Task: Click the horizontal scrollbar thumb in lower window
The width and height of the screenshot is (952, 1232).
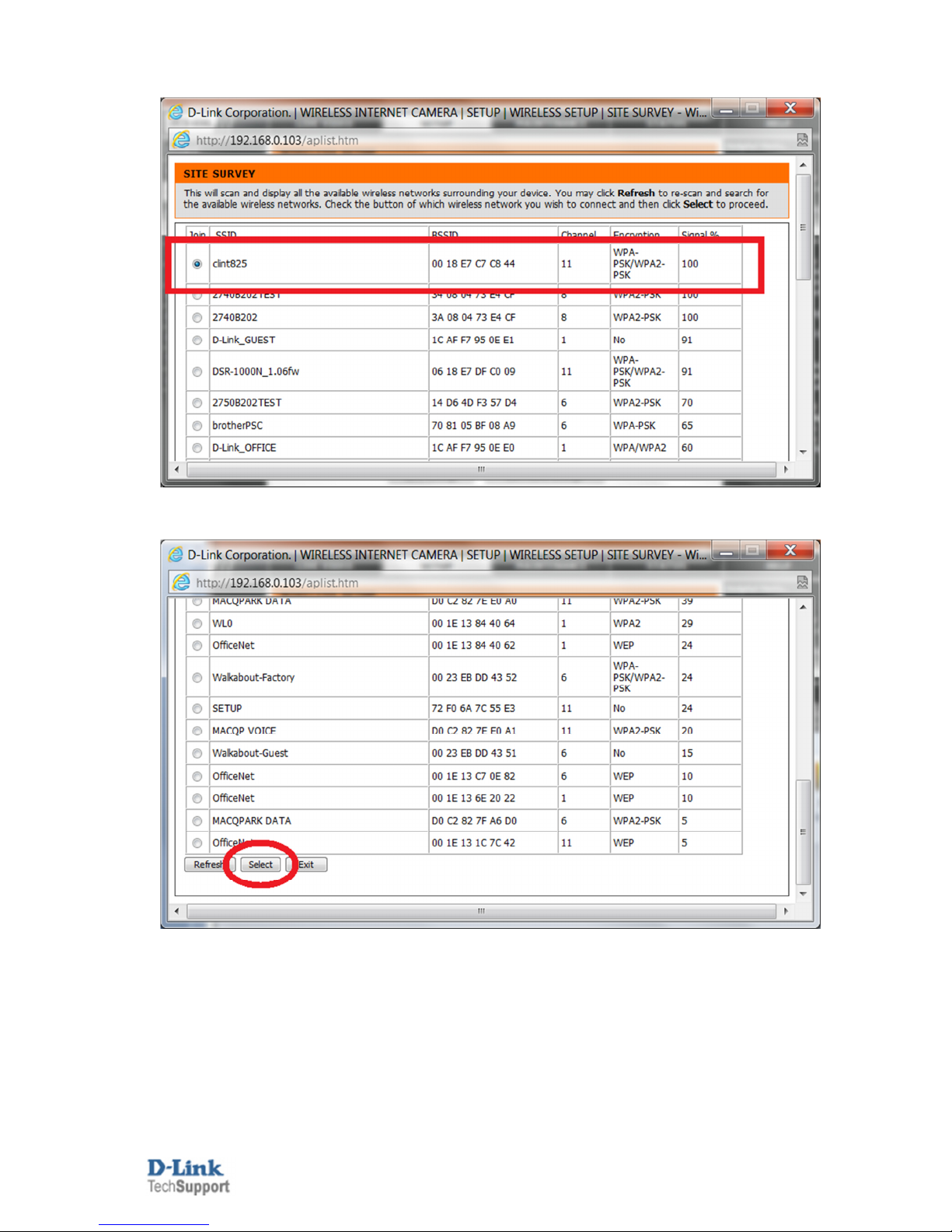Action: point(481,911)
